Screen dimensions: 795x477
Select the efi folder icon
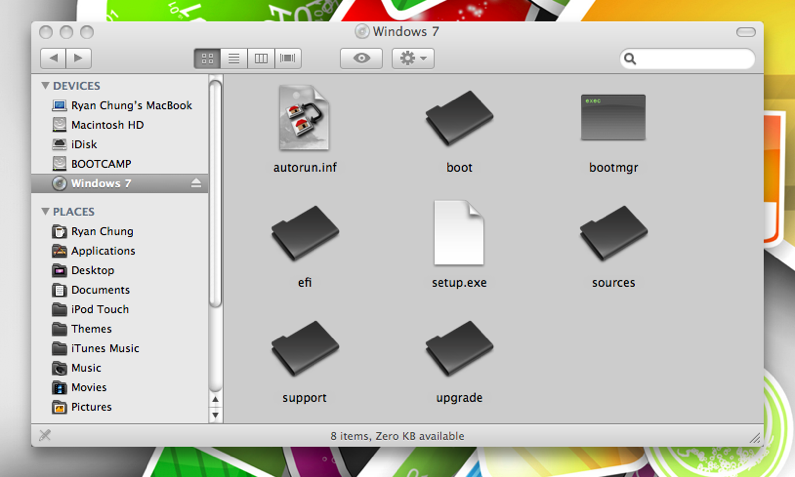(305, 233)
